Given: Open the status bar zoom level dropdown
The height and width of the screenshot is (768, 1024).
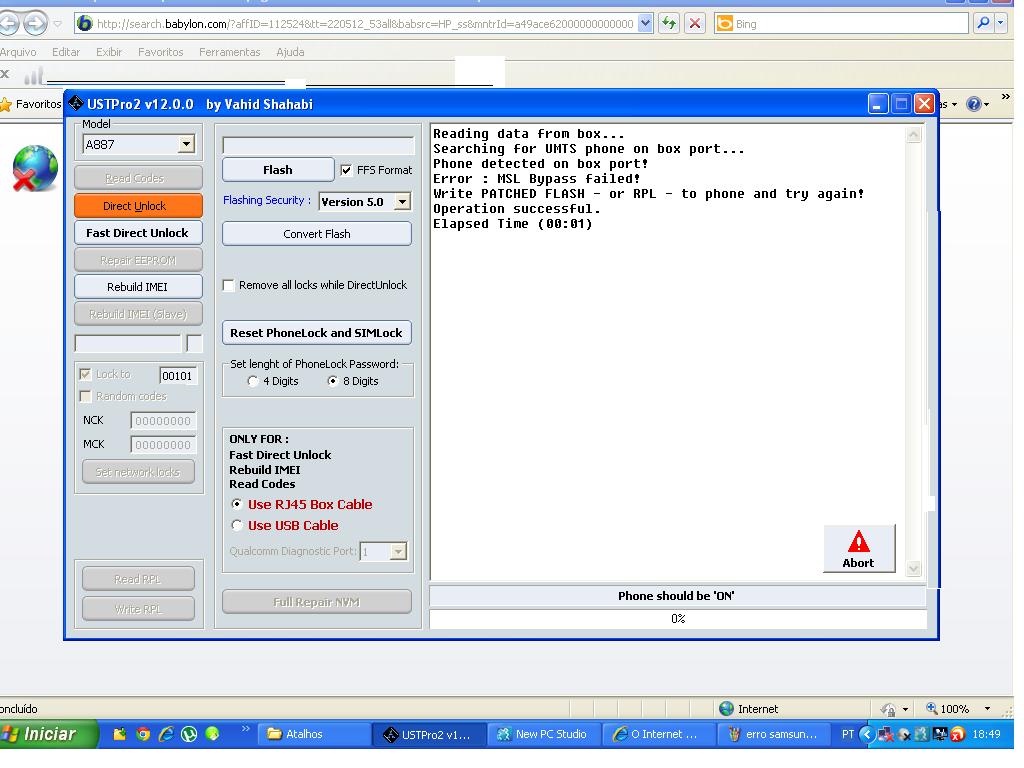Looking at the screenshot, I should point(987,709).
